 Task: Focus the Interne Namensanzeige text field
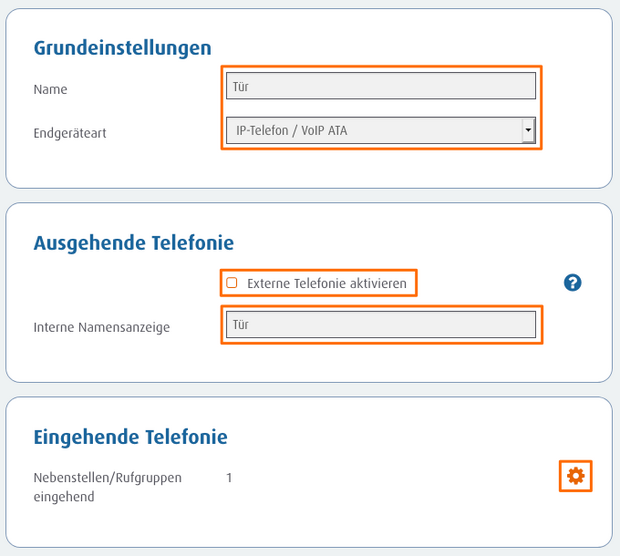point(380,324)
